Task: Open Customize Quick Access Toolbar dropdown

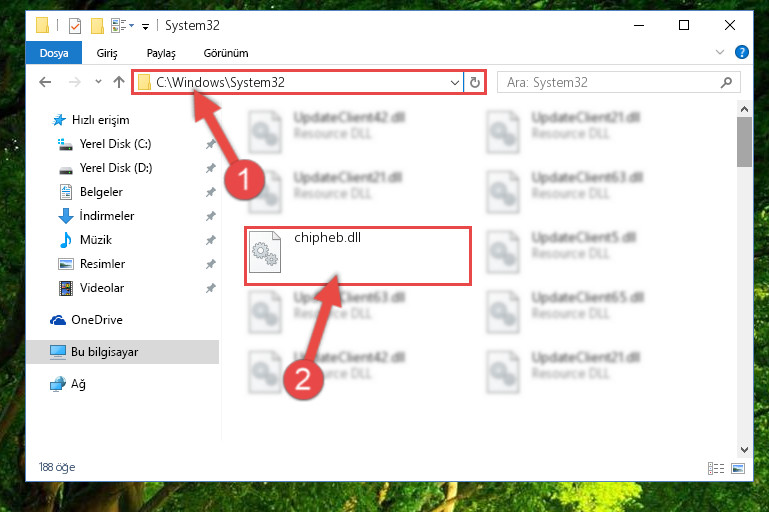Action: click(145, 26)
